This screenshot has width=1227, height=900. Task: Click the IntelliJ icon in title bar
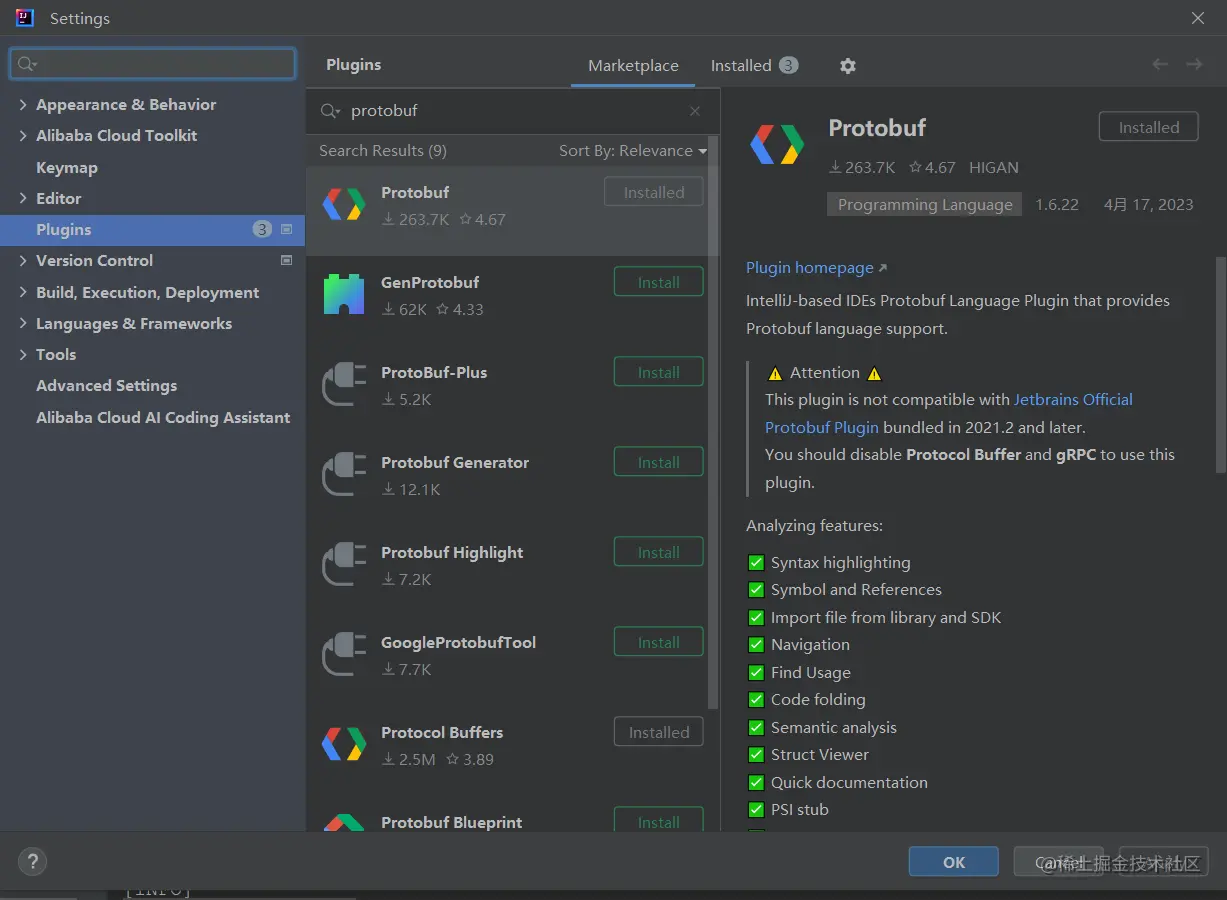25,18
